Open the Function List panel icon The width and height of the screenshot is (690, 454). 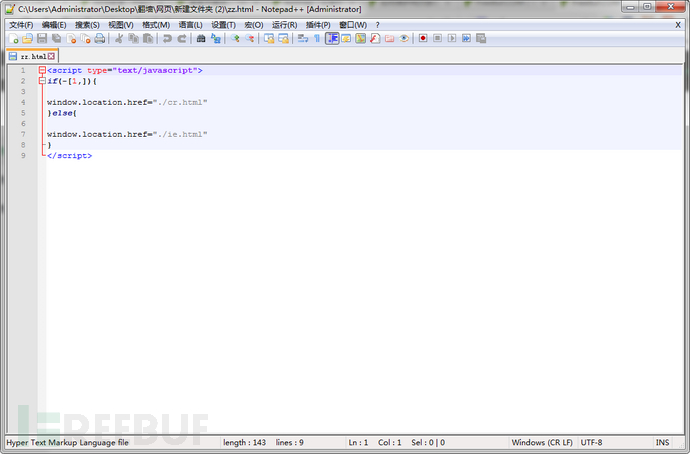click(x=375, y=39)
